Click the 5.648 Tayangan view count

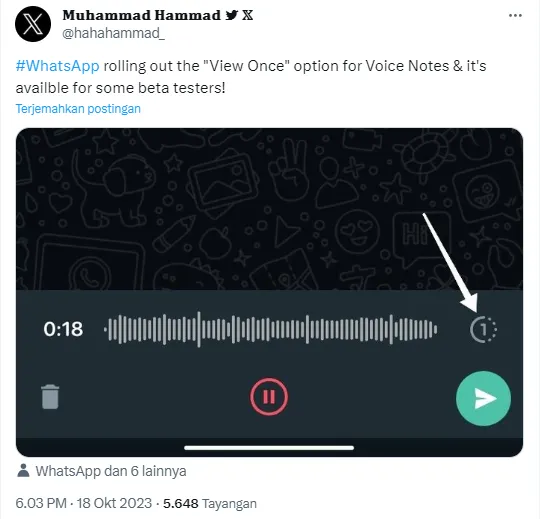[x=210, y=503]
